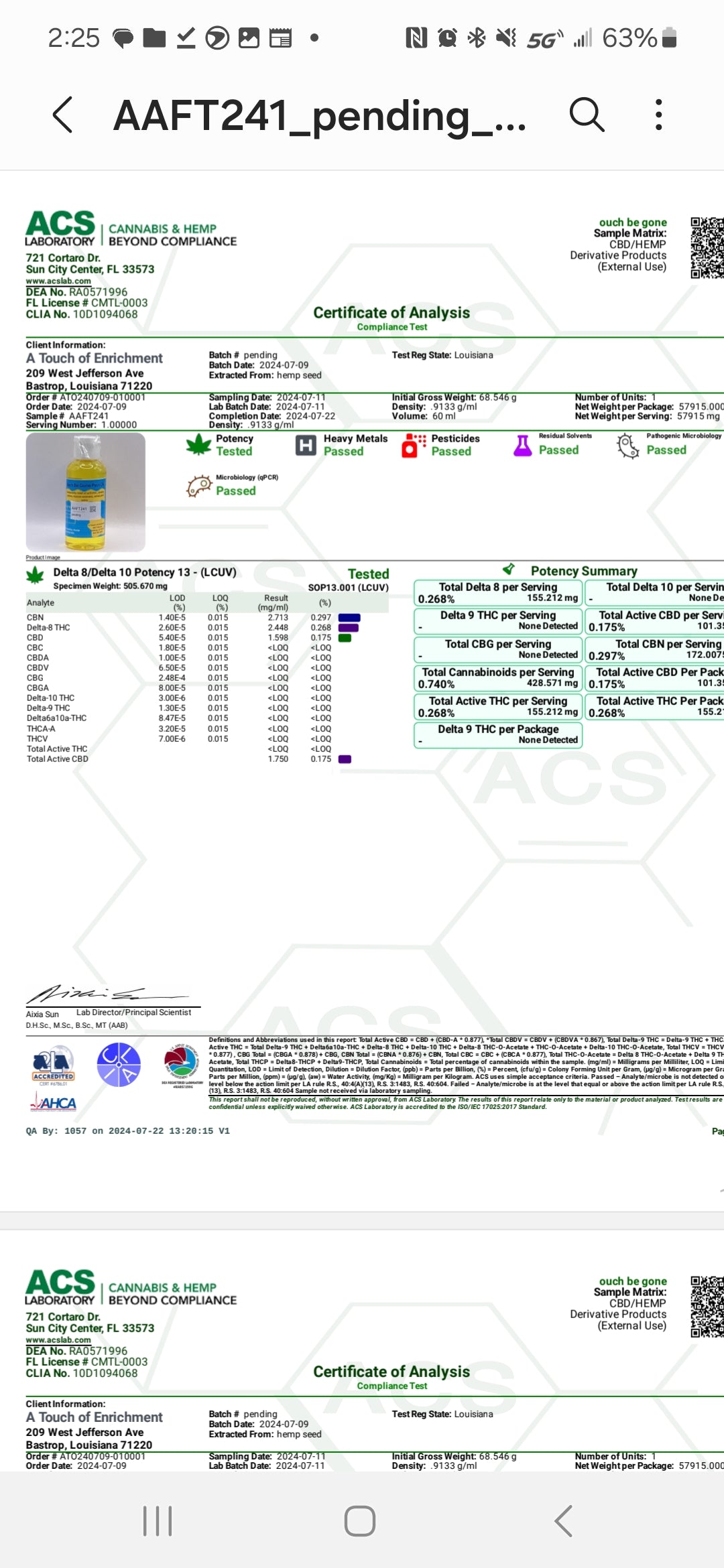Open recent apps from the navigation bar

(x=158, y=1520)
